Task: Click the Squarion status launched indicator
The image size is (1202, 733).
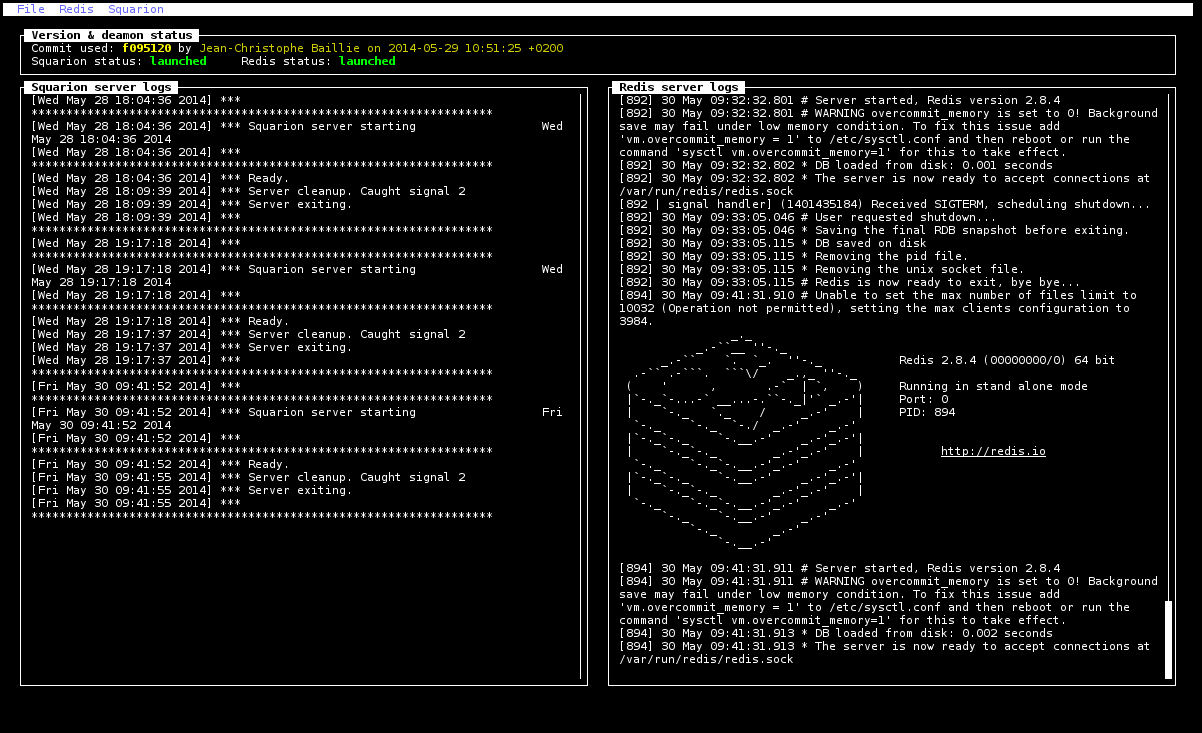Action: [178, 61]
